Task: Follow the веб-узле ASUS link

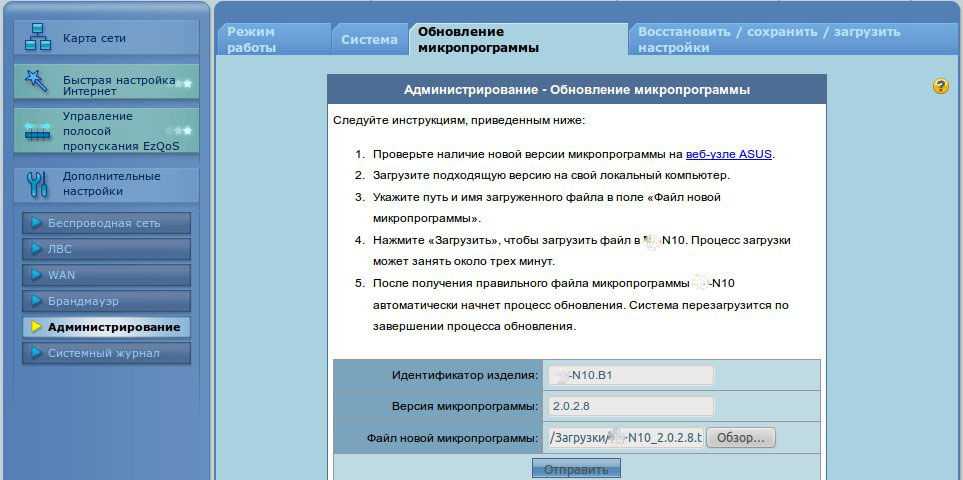Action: (729, 154)
